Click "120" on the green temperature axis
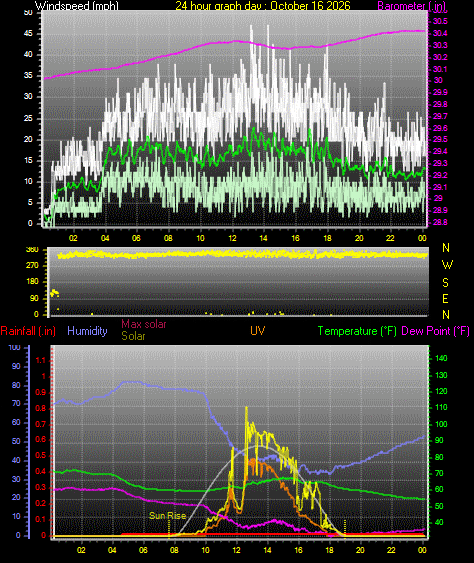Image resolution: width=474 pixels, height=563 pixels. 441,391
